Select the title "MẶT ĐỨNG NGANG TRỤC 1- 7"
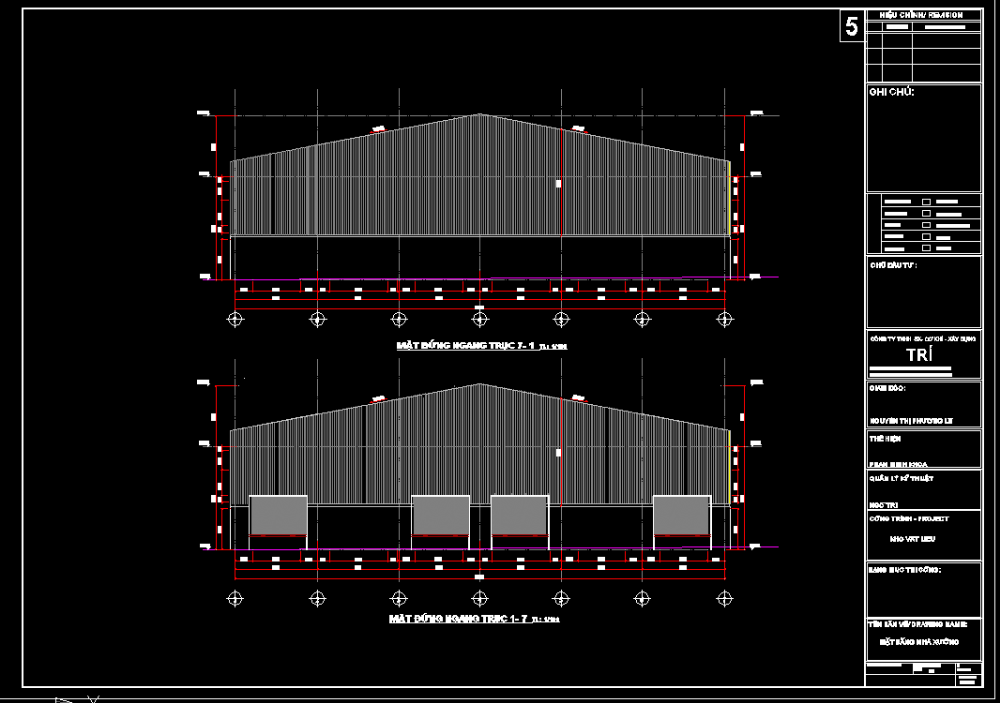Screen dimensions: 1000x703 point(458,619)
